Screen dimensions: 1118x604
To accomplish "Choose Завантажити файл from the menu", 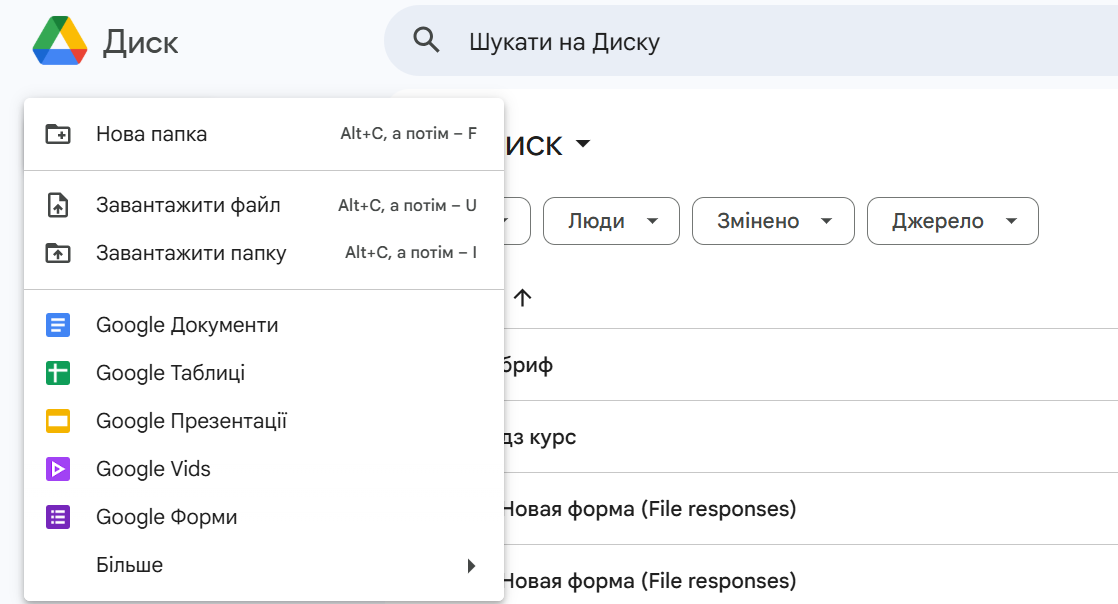I will pyautogui.click(x=188, y=206).
